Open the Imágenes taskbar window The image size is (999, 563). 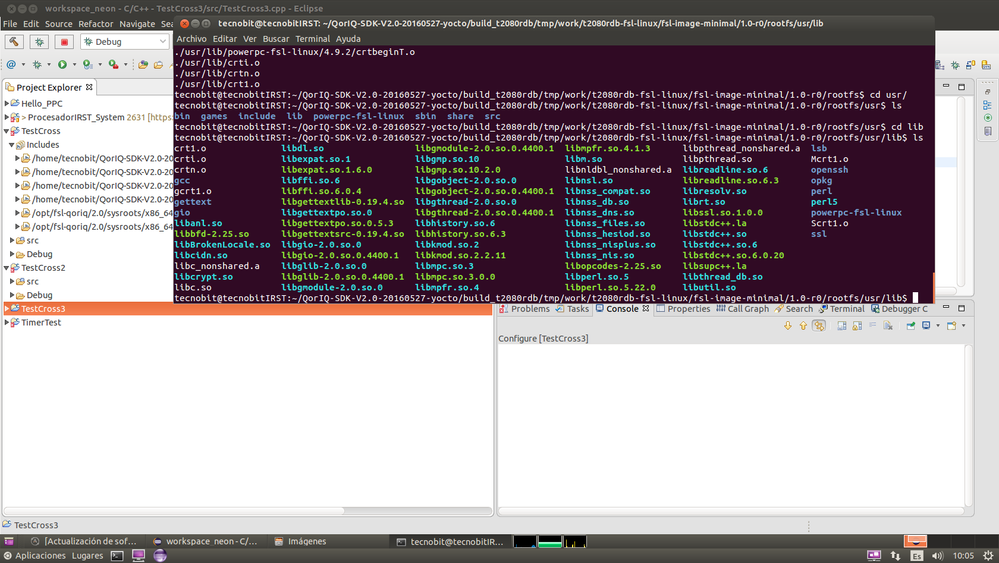pyautogui.click(x=300, y=541)
